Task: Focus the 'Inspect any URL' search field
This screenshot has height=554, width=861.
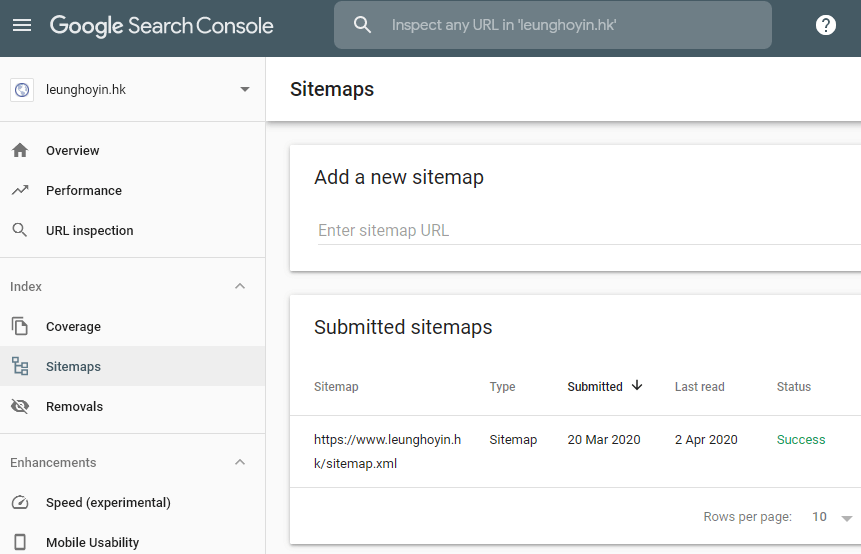Action: click(552, 25)
